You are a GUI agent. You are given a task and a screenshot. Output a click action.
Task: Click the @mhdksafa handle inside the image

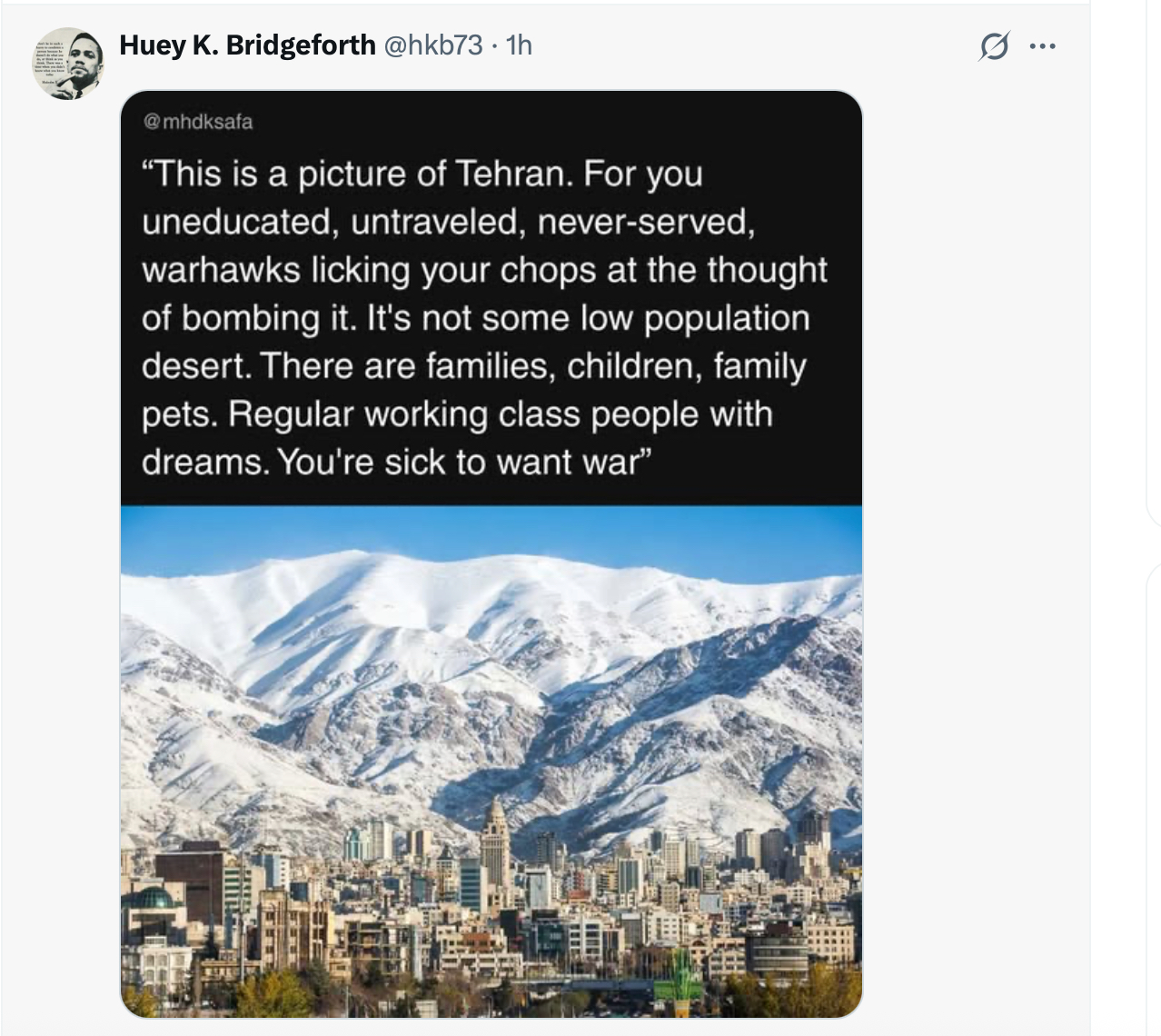point(198,122)
